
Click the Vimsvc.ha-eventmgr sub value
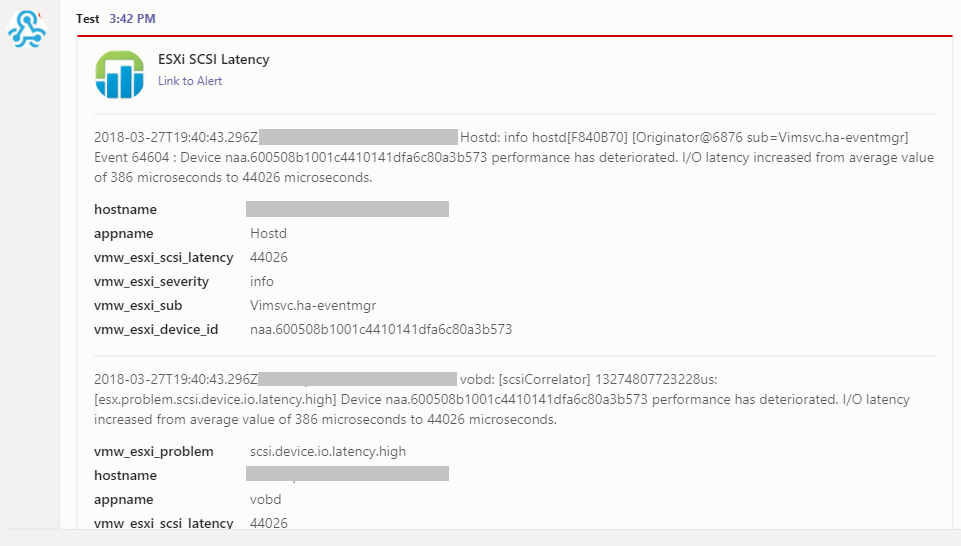313,305
